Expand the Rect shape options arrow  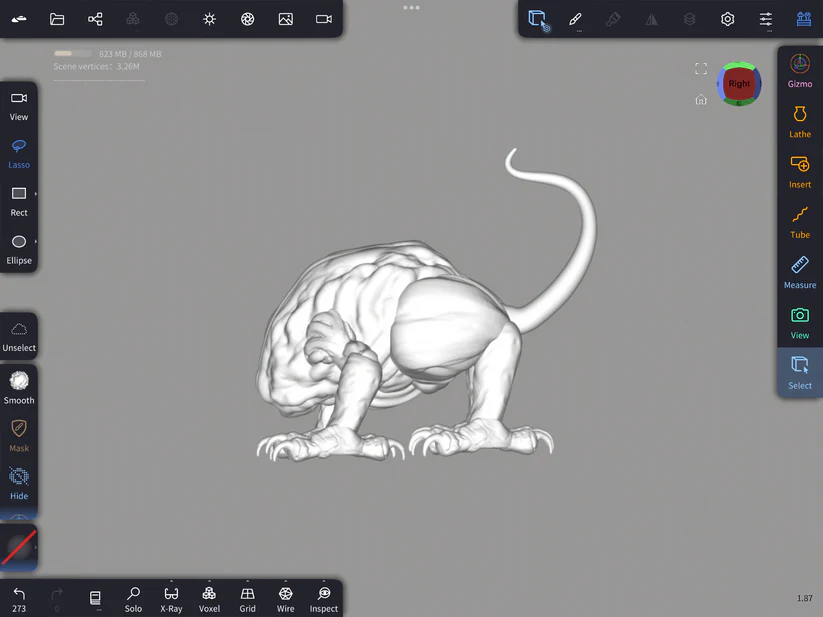pyautogui.click(x=36, y=194)
